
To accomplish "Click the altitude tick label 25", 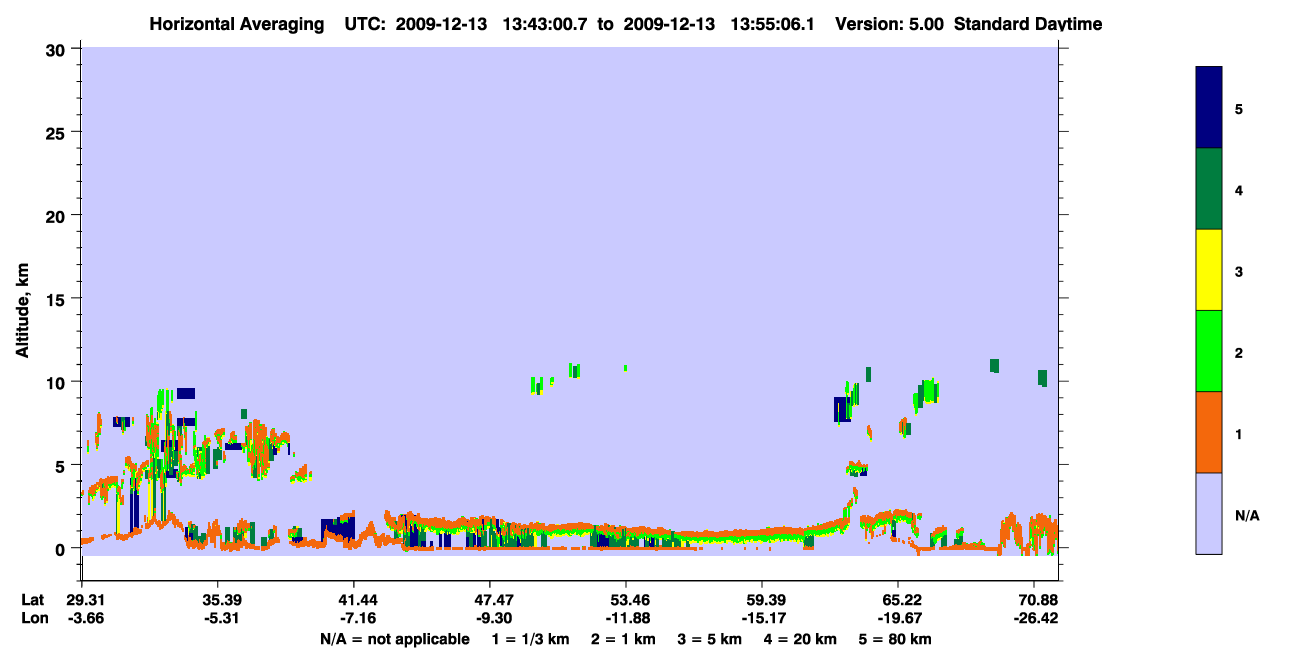I will tap(58, 132).
